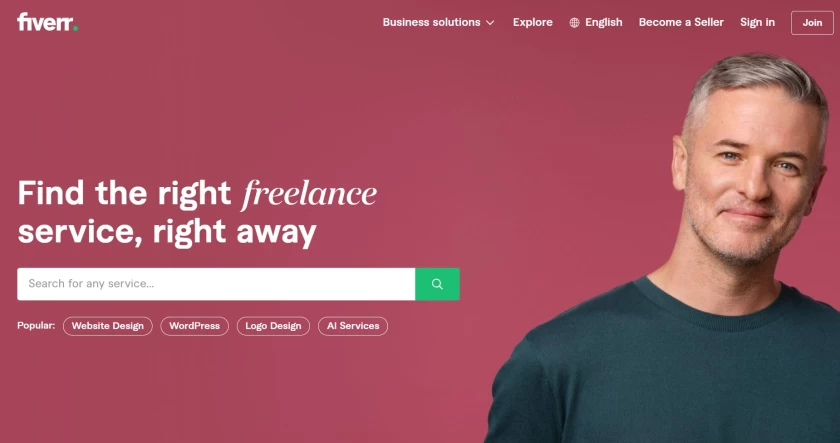Choose the Website Design popular tag
840x443 pixels.
coord(108,326)
